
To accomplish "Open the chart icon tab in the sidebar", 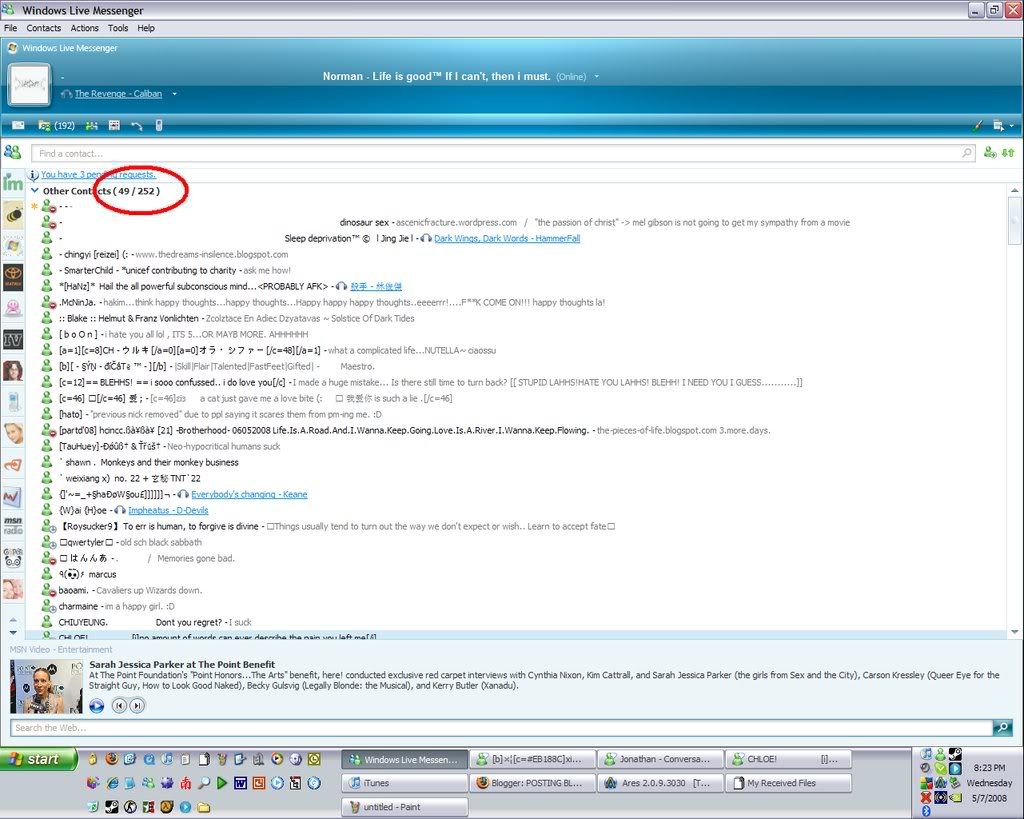I will pos(13,496).
